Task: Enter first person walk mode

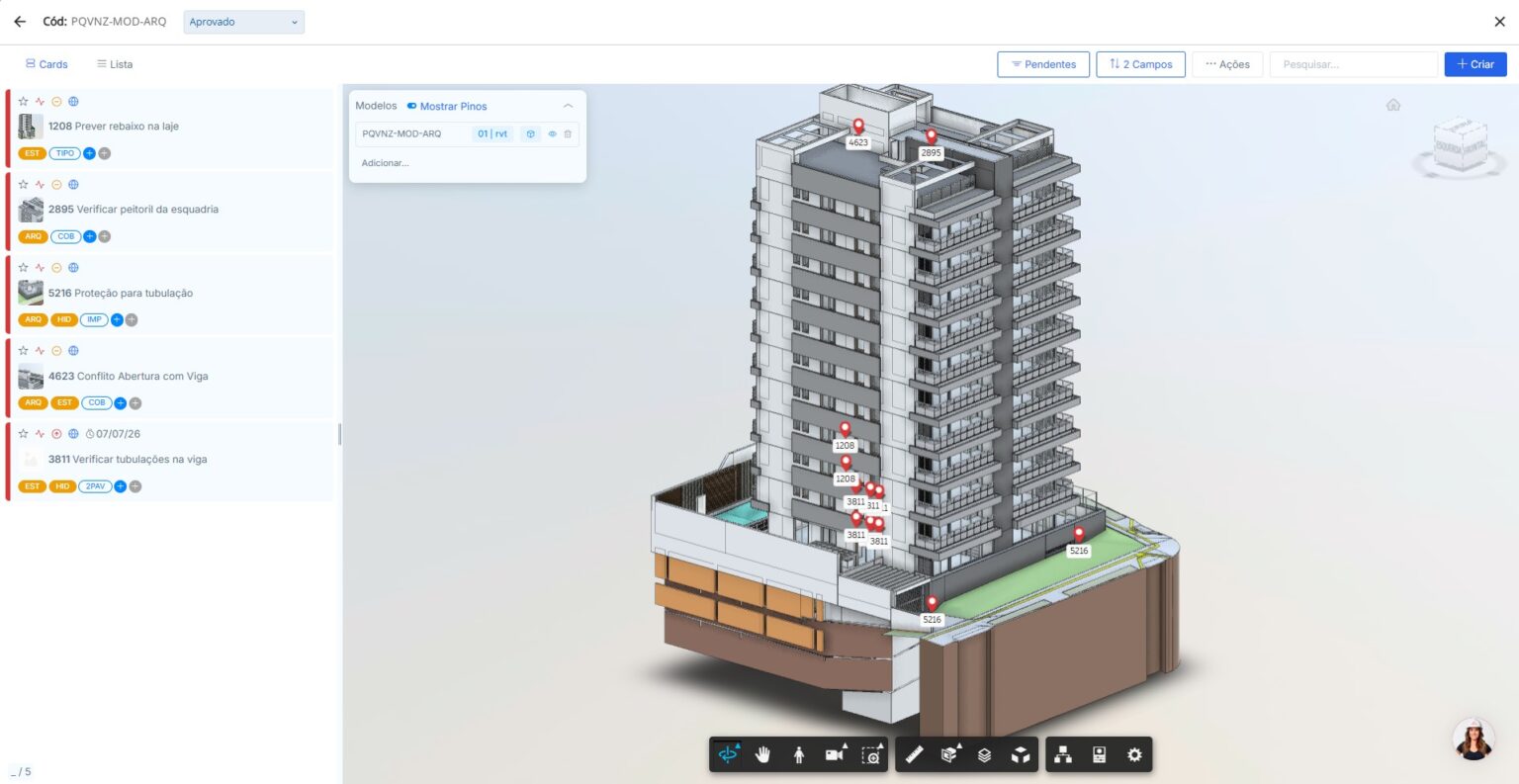Action: (798, 754)
